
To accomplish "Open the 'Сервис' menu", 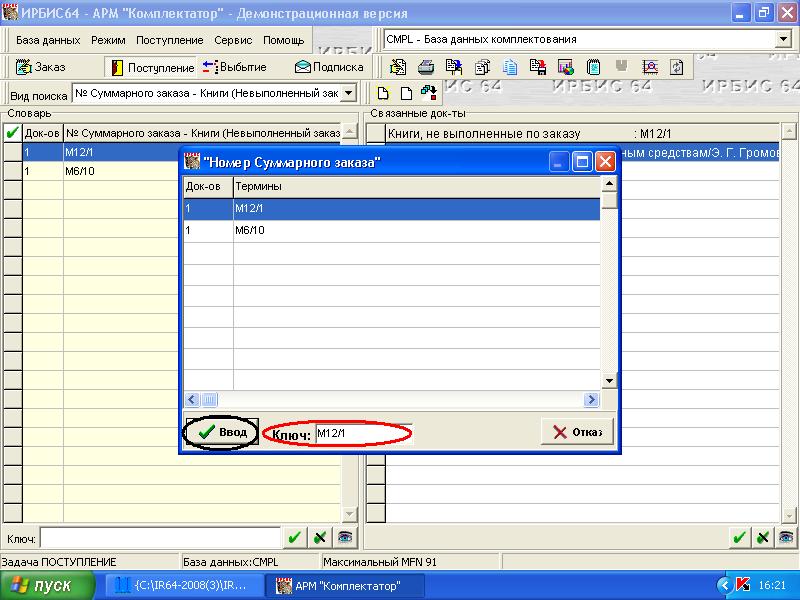I will click(x=233, y=40).
